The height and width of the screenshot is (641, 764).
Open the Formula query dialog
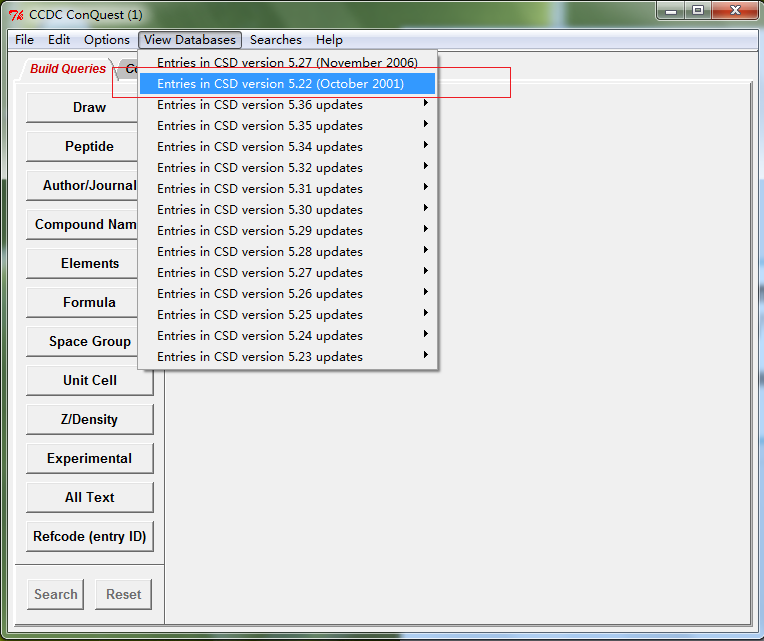(x=82, y=302)
